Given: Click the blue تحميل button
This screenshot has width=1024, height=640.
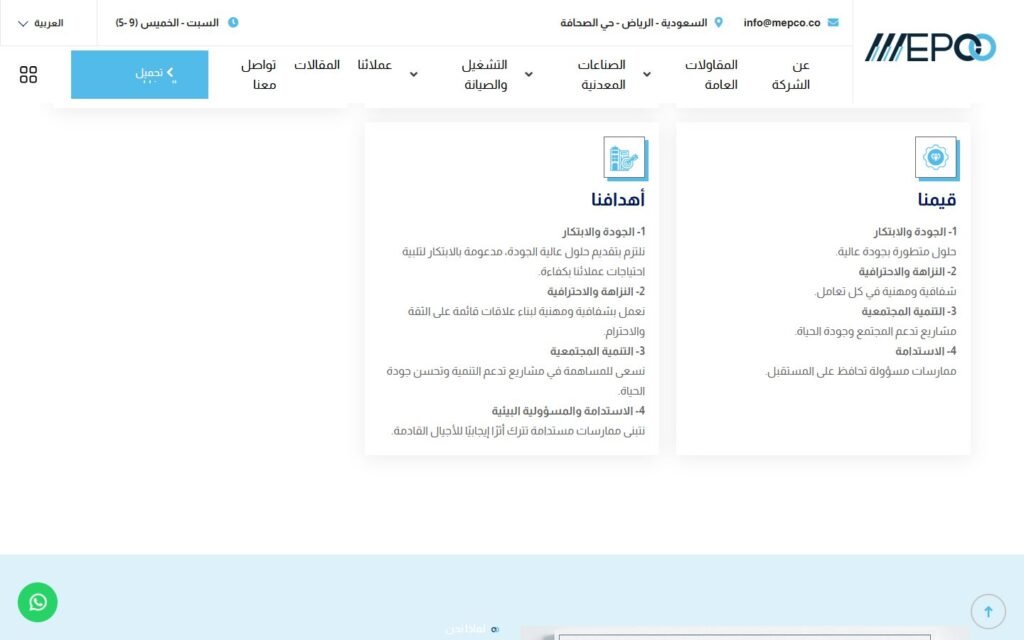Looking at the screenshot, I should click(140, 74).
